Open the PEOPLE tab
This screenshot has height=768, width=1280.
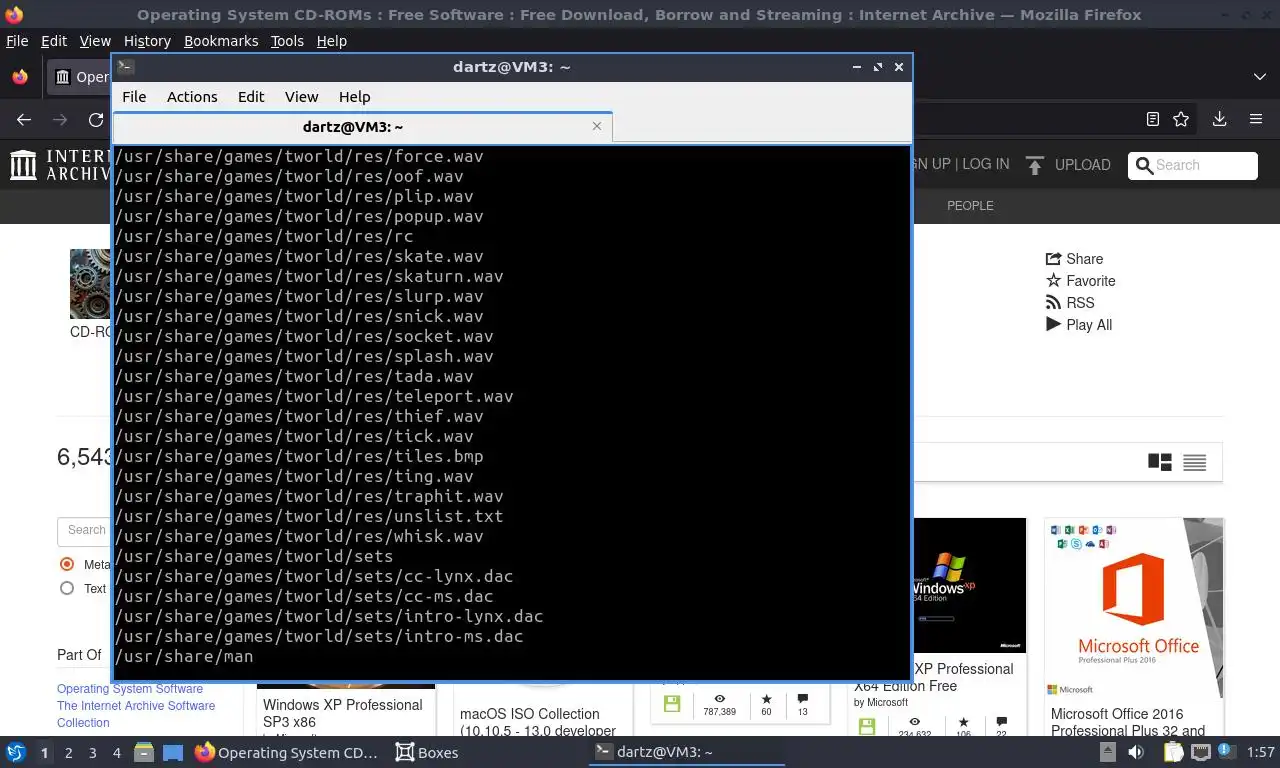click(x=970, y=205)
